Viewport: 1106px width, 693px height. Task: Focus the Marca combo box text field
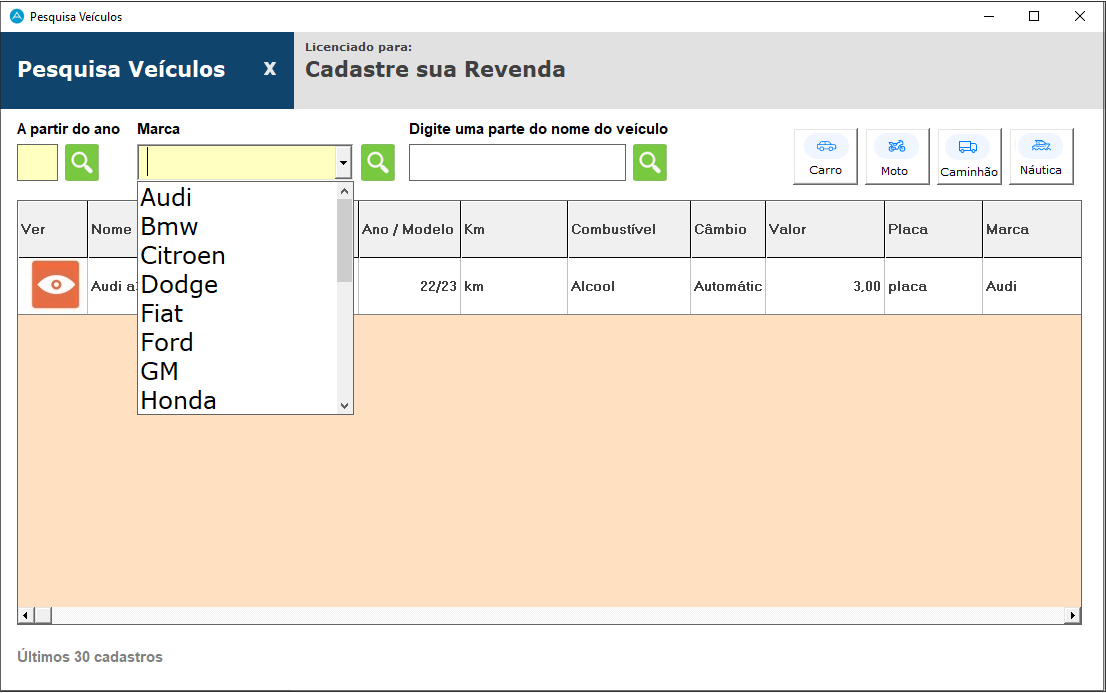coord(237,163)
